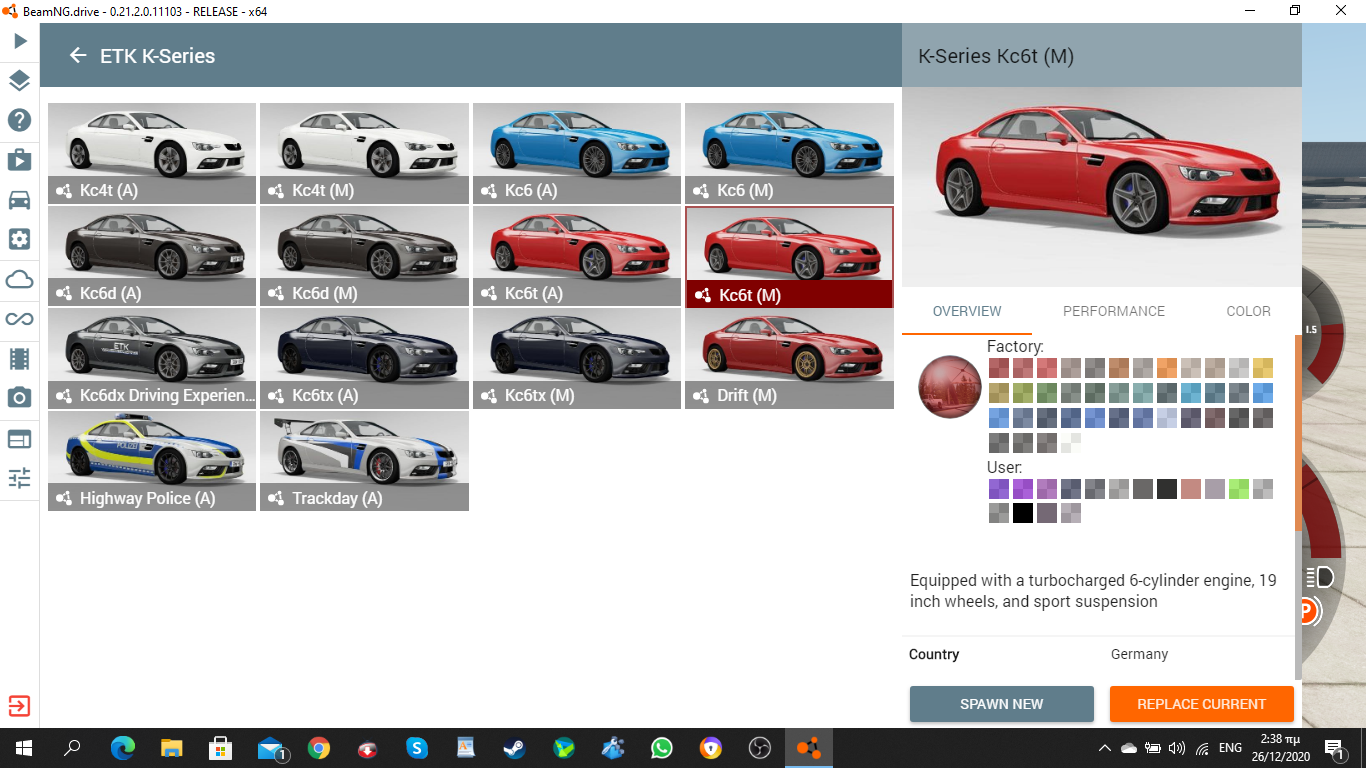This screenshot has height=768, width=1366.
Task: Pick the bright green user color swatch
Action: [1239, 489]
